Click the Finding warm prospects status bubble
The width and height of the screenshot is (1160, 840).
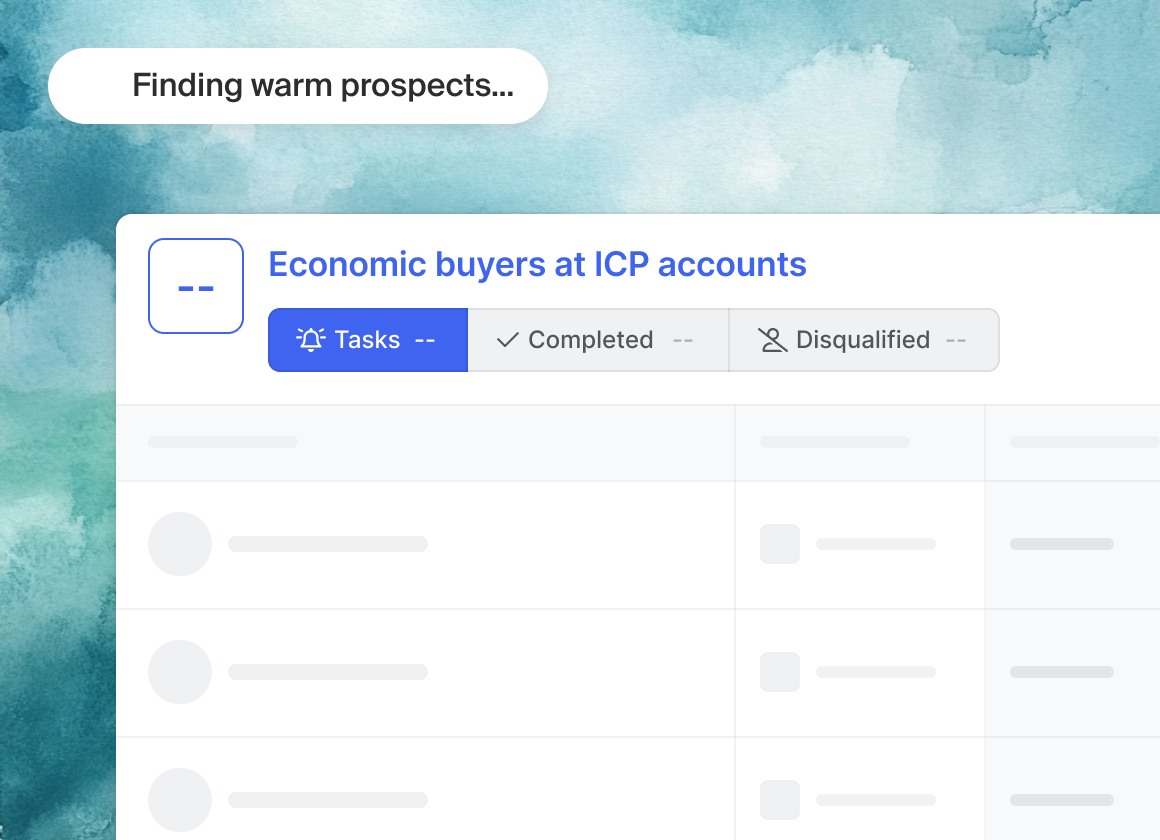(x=298, y=86)
